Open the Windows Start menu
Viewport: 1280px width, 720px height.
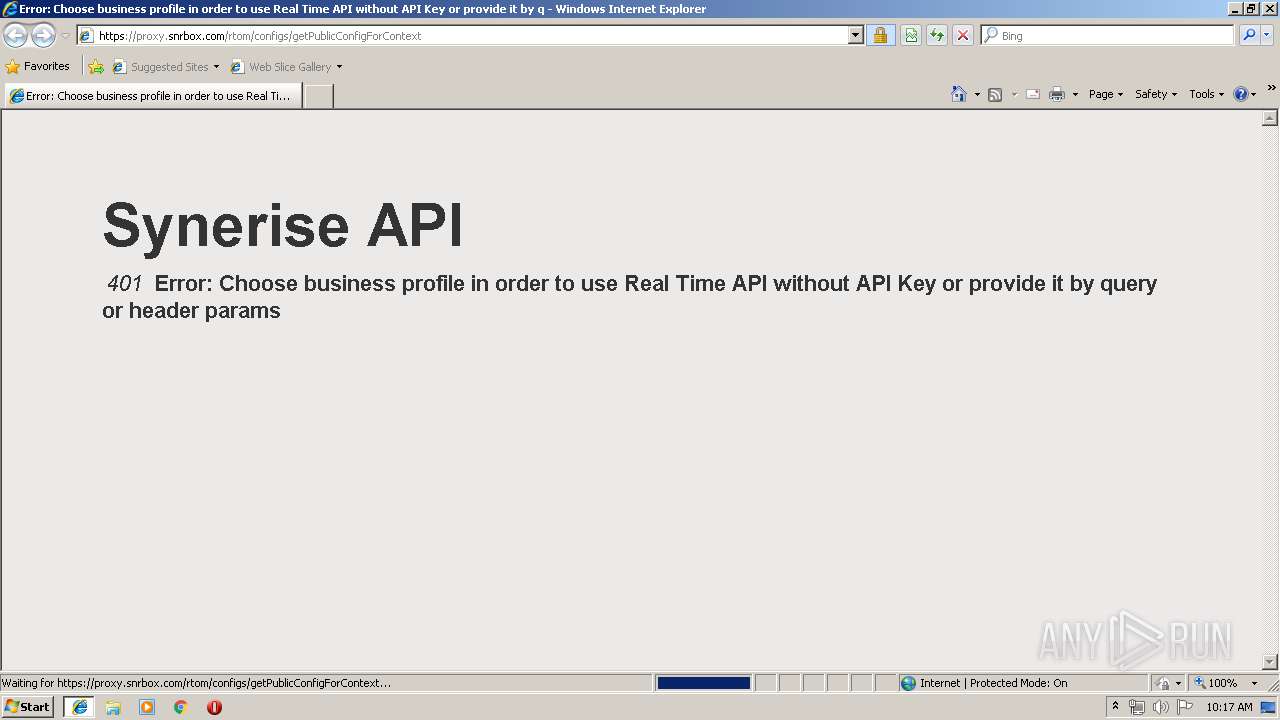28,707
